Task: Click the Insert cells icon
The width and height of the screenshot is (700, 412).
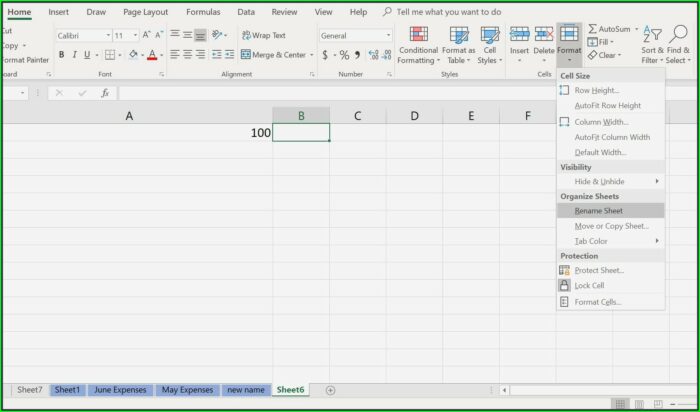Action: coord(519,34)
